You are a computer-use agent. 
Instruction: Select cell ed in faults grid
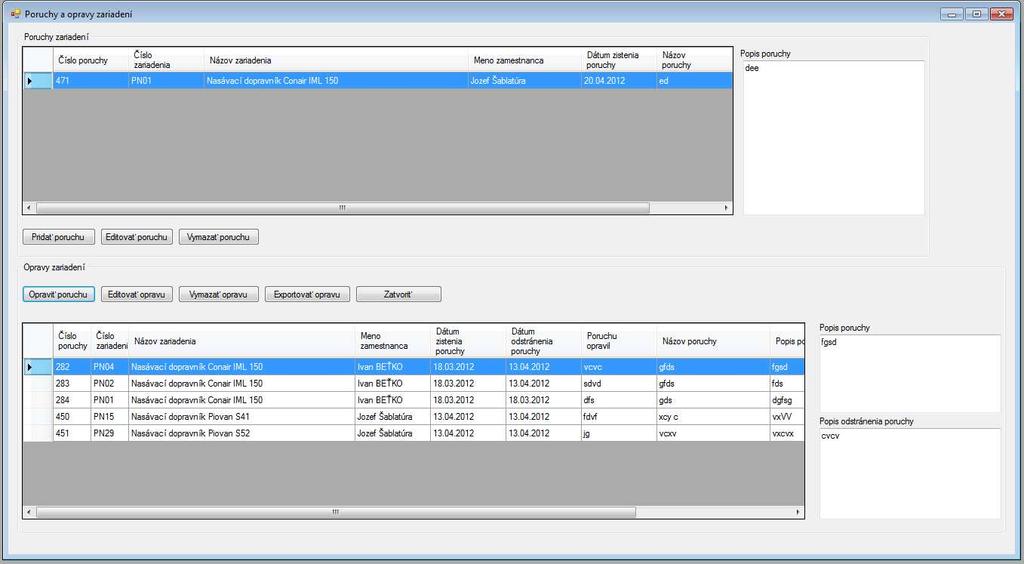(x=695, y=81)
